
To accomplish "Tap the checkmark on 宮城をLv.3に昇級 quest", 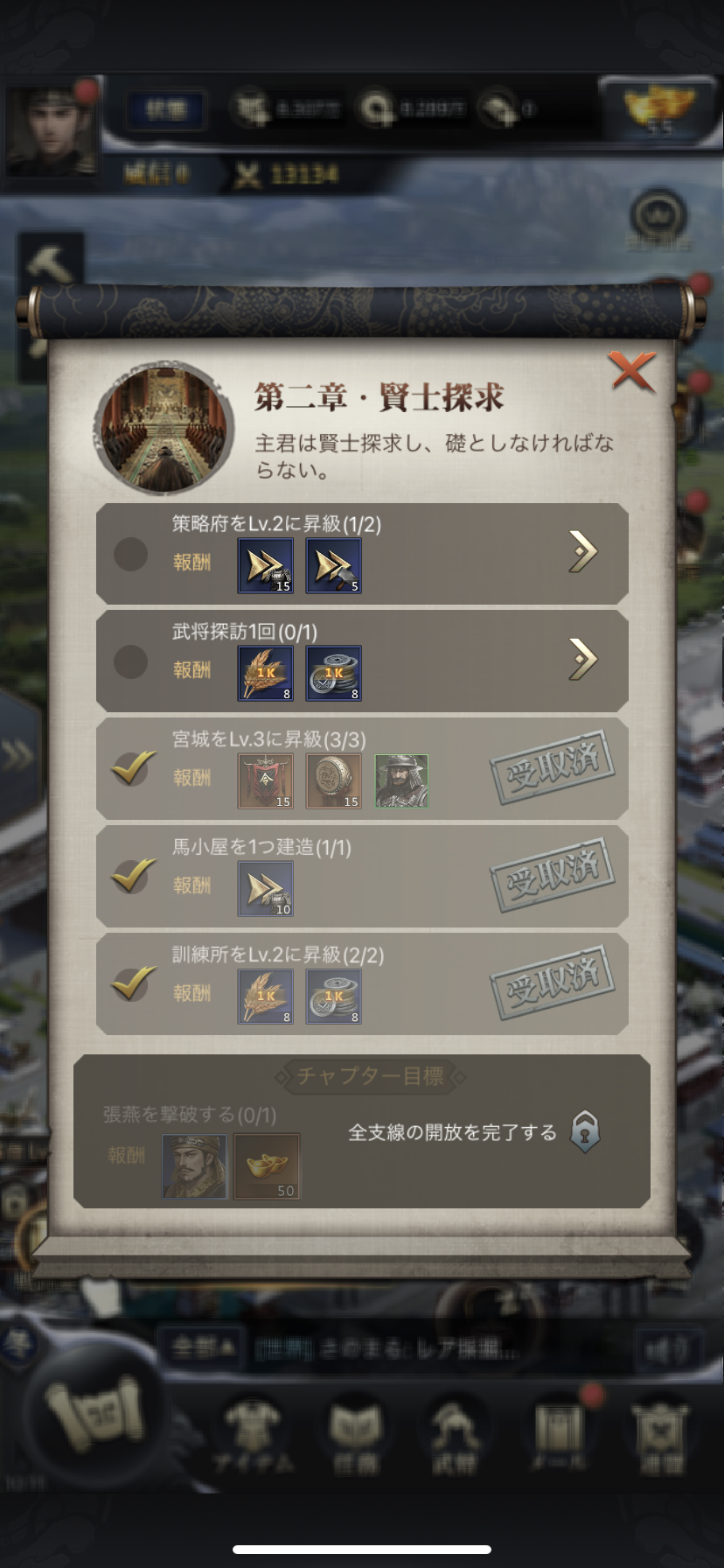I will click(x=134, y=768).
